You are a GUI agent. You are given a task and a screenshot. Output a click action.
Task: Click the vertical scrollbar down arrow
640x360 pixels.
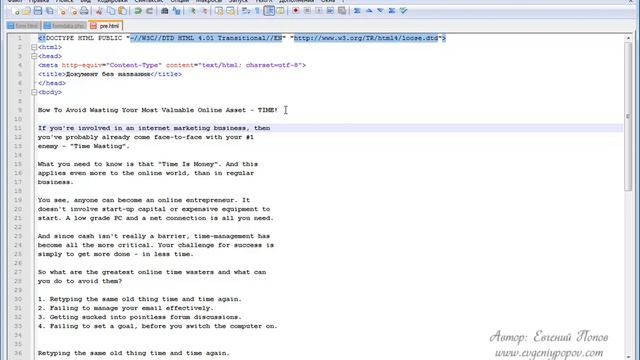[628, 357]
